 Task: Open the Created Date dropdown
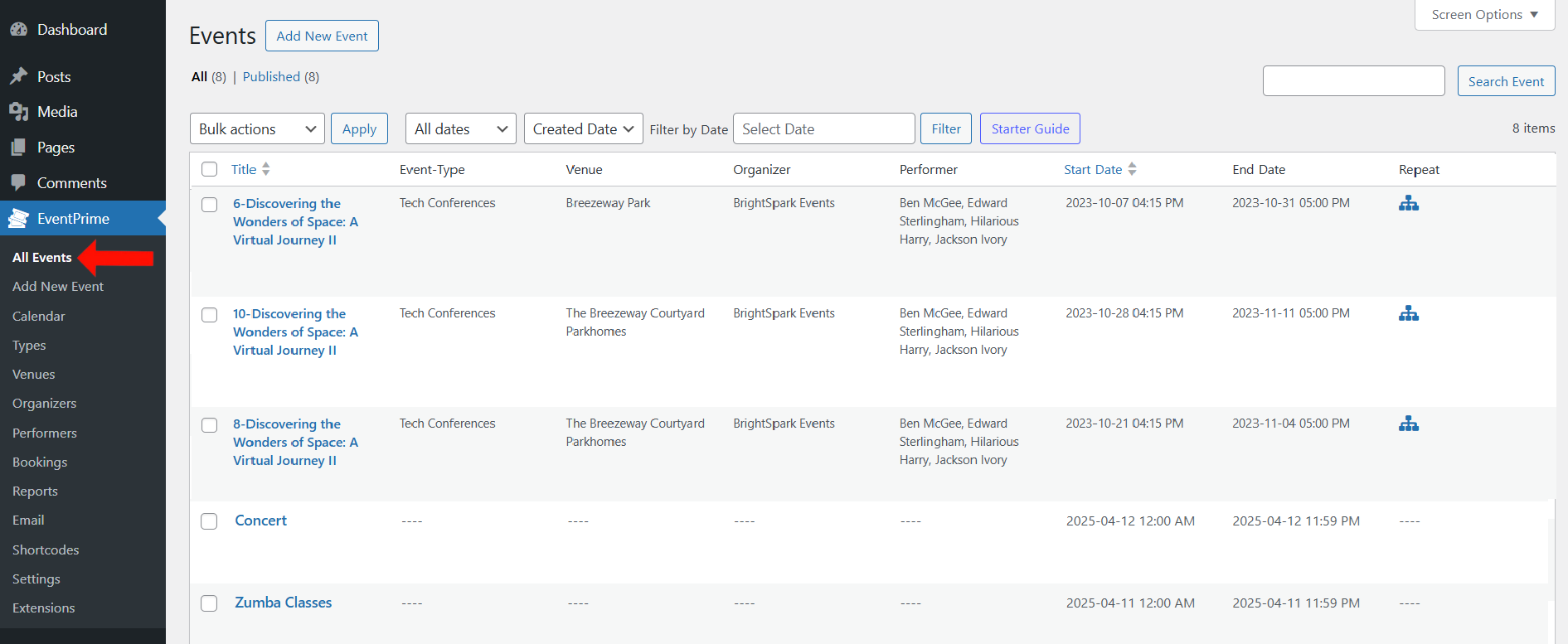[x=583, y=128]
